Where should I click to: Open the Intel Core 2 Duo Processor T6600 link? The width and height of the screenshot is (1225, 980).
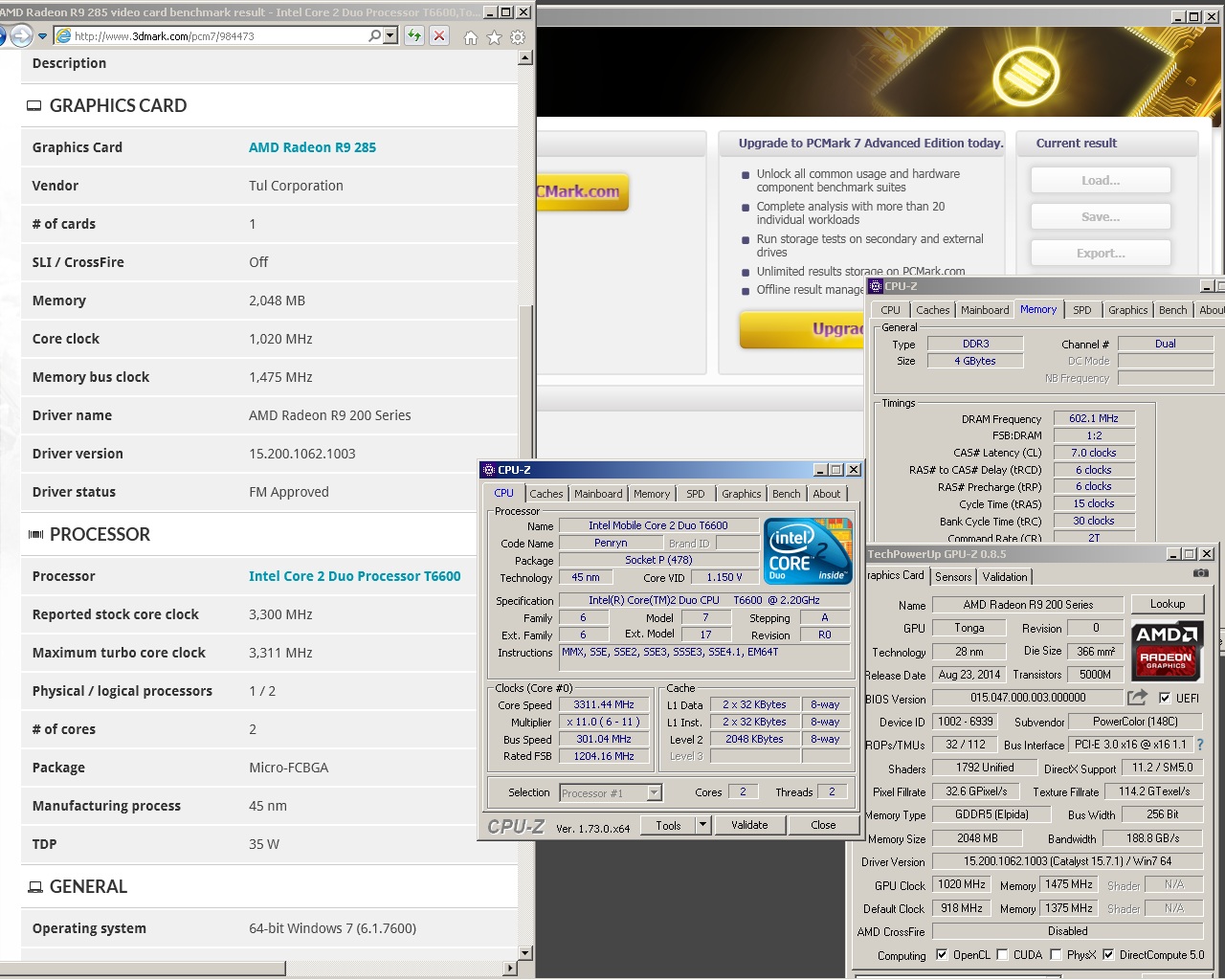point(354,576)
